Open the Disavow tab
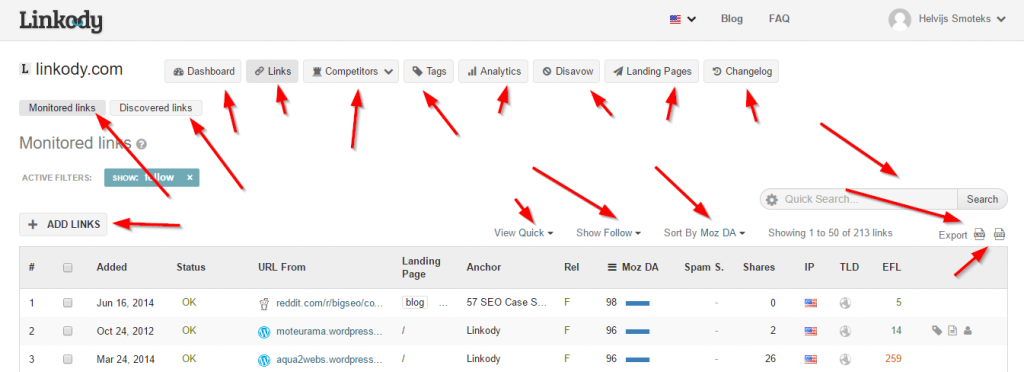Screen dimensions: 1024x372 (566, 72)
